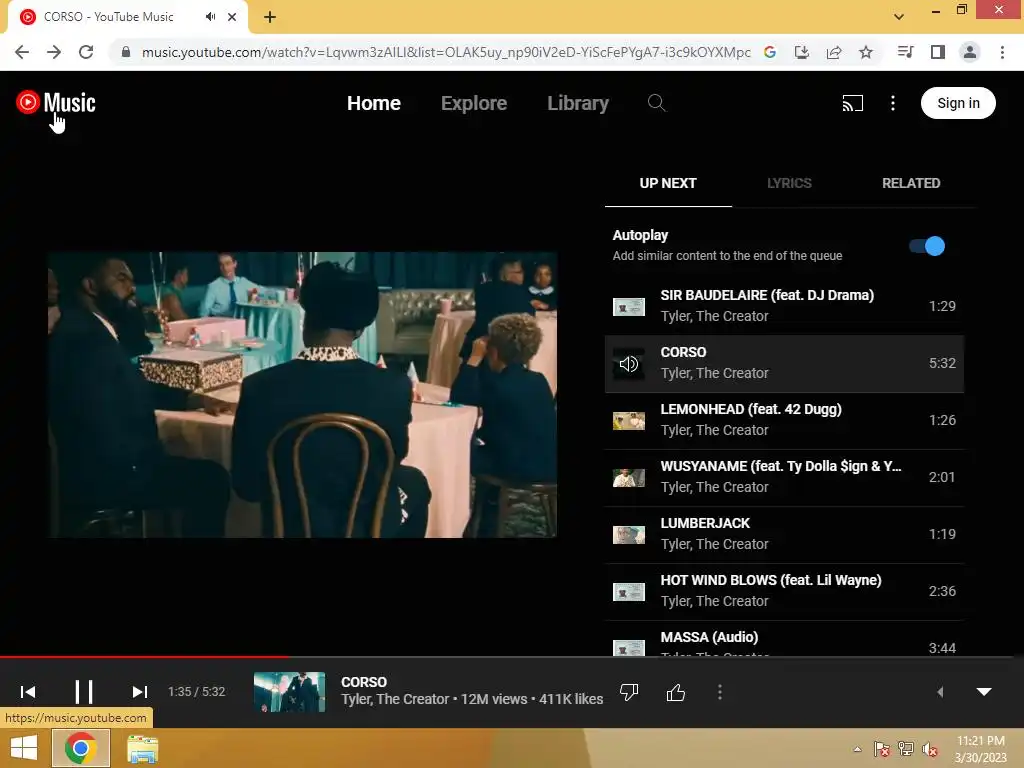
Task: Show hidden system tray icons
Action: [857, 749]
